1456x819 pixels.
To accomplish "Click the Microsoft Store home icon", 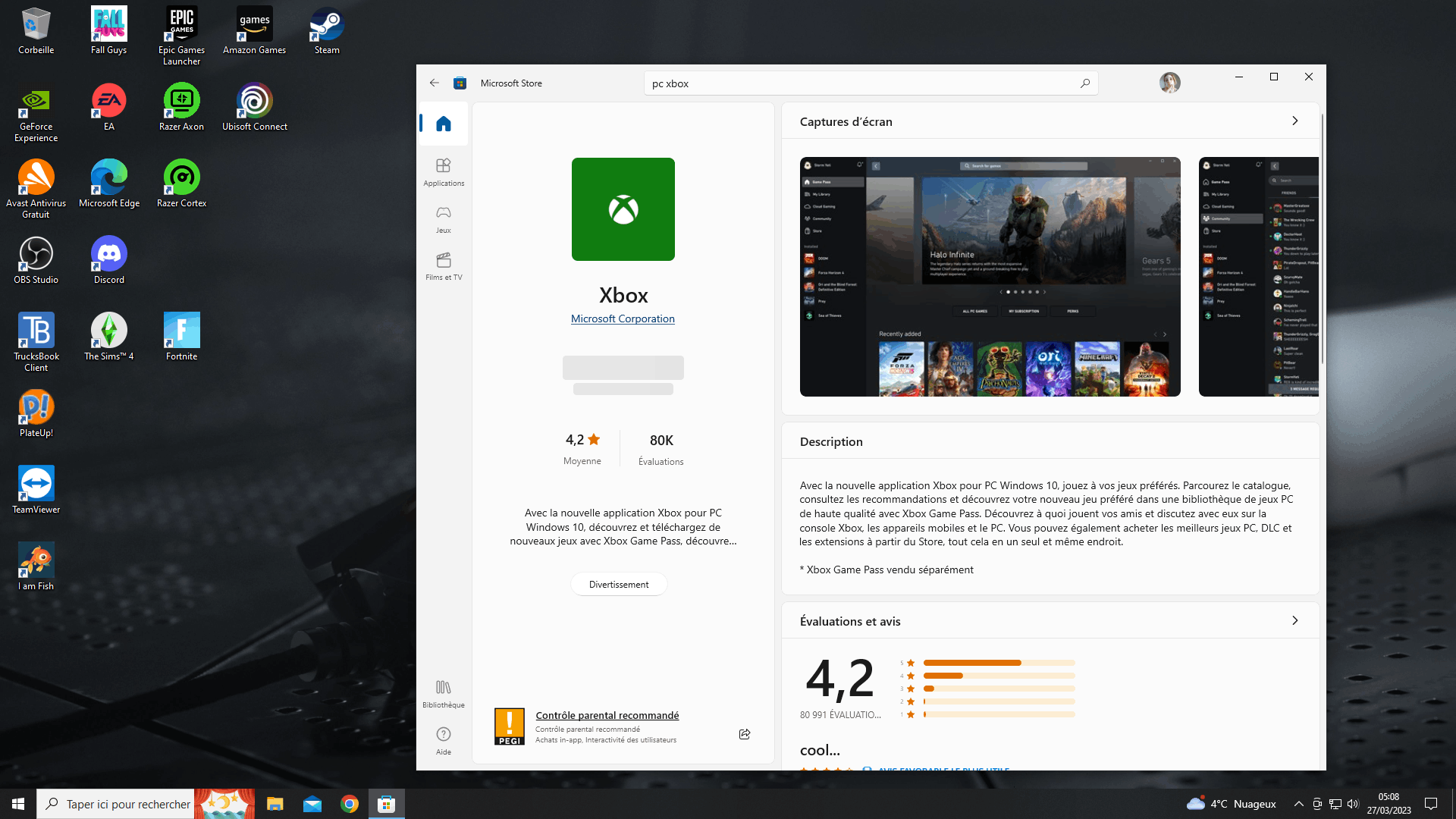I will [x=443, y=123].
